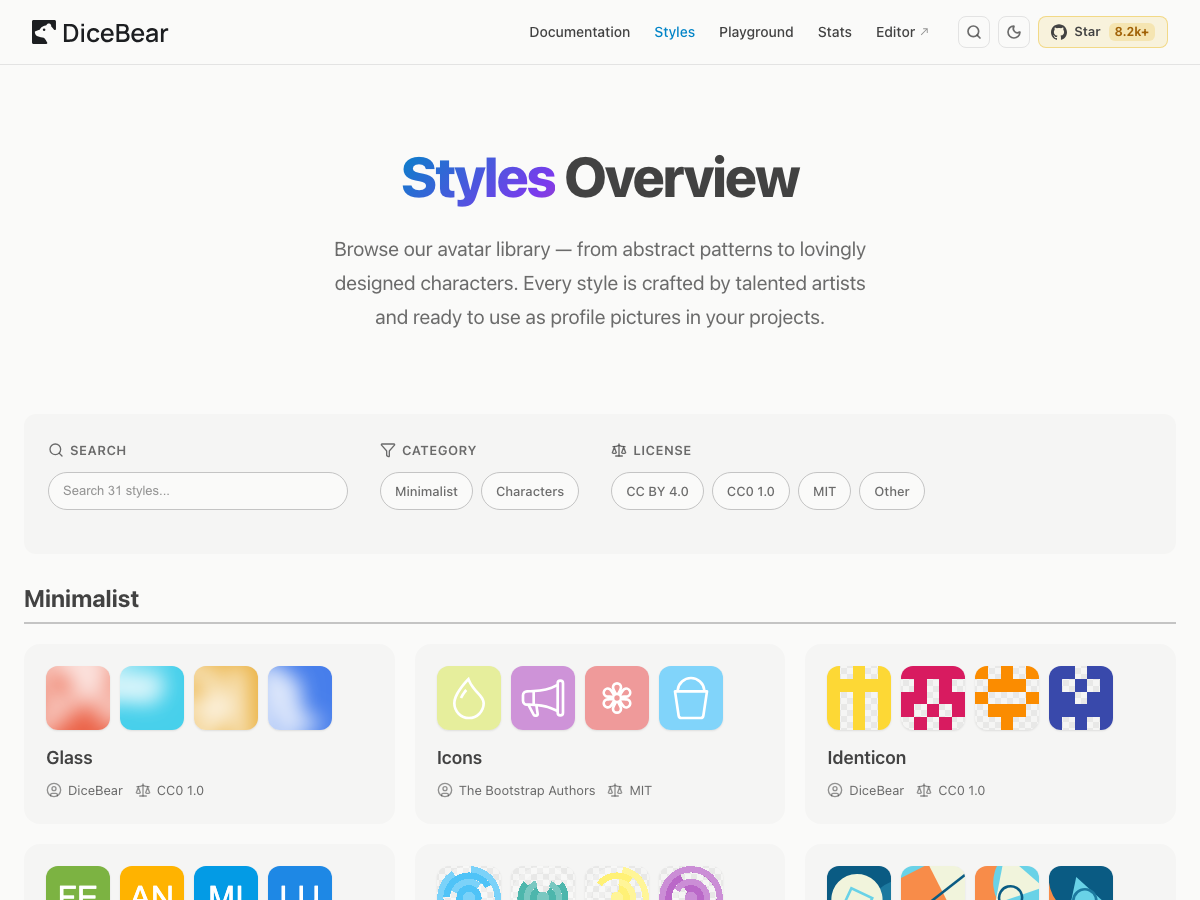Click the light blue ML initials avatar
This screenshot has width=1200, height=900.
coord(226,883)
